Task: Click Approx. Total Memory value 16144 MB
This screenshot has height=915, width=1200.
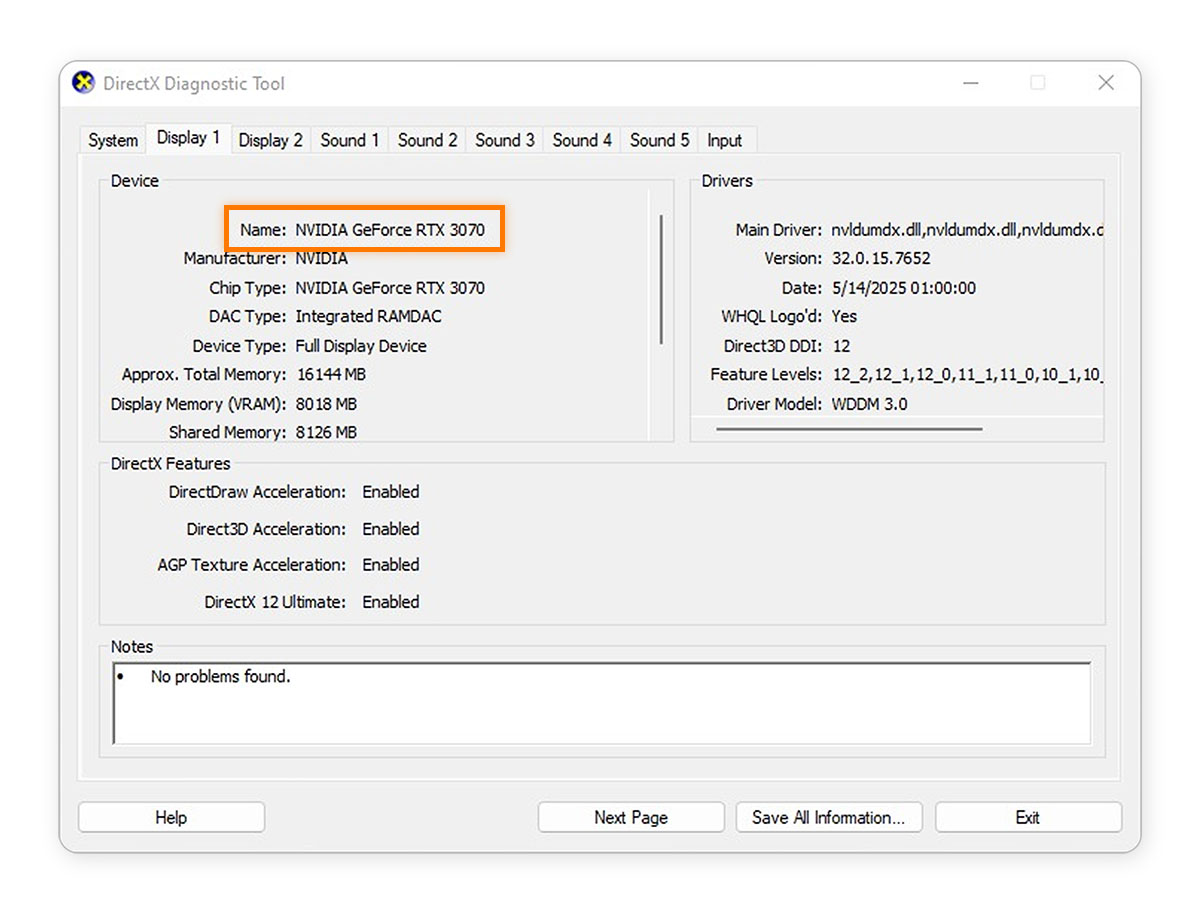Action: pyautogui.click(x=332, y=374)
